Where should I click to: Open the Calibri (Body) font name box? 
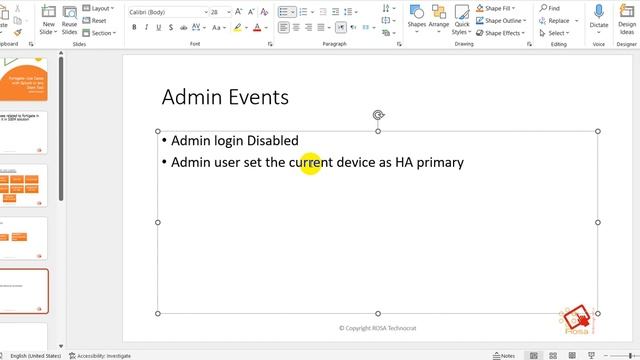[x=168, y=12]
